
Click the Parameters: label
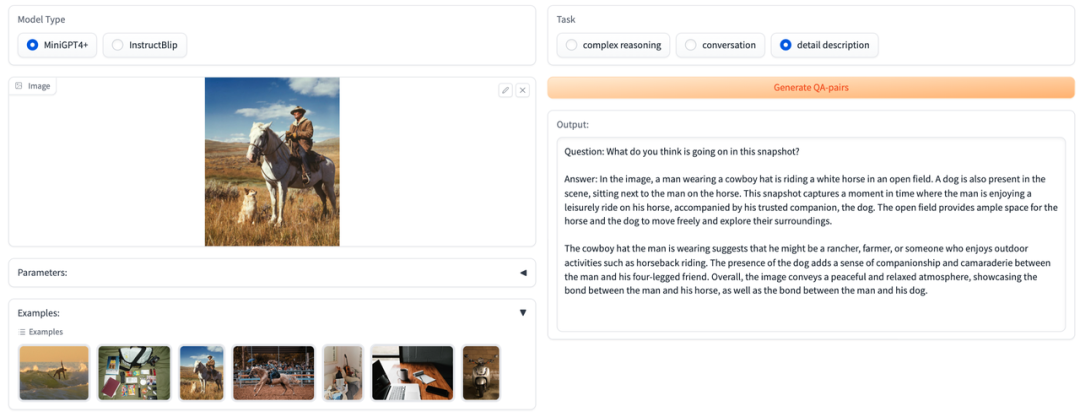(42, 273)
